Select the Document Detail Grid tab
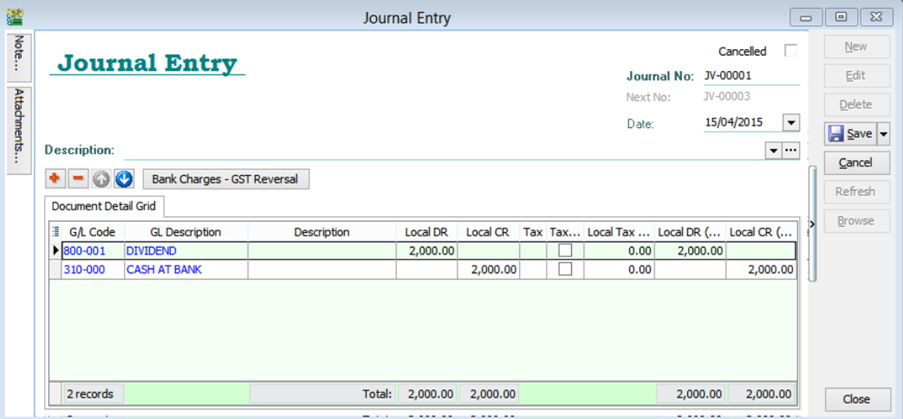903x419 pixels. 105,206
